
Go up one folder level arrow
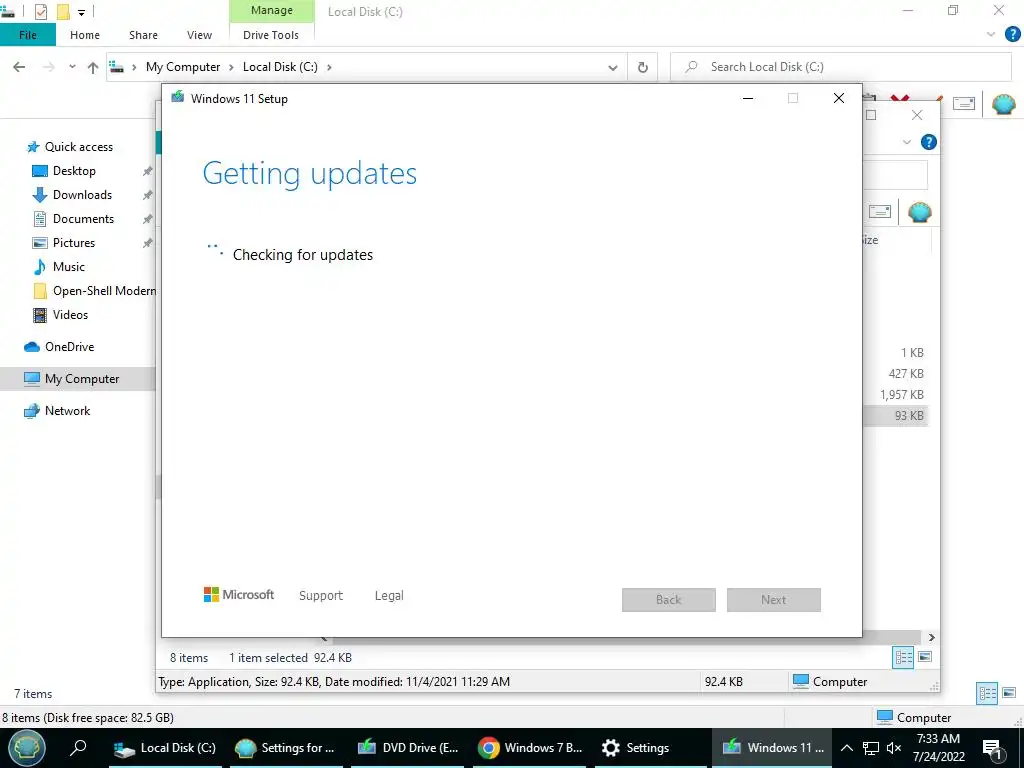pos(93,67)
